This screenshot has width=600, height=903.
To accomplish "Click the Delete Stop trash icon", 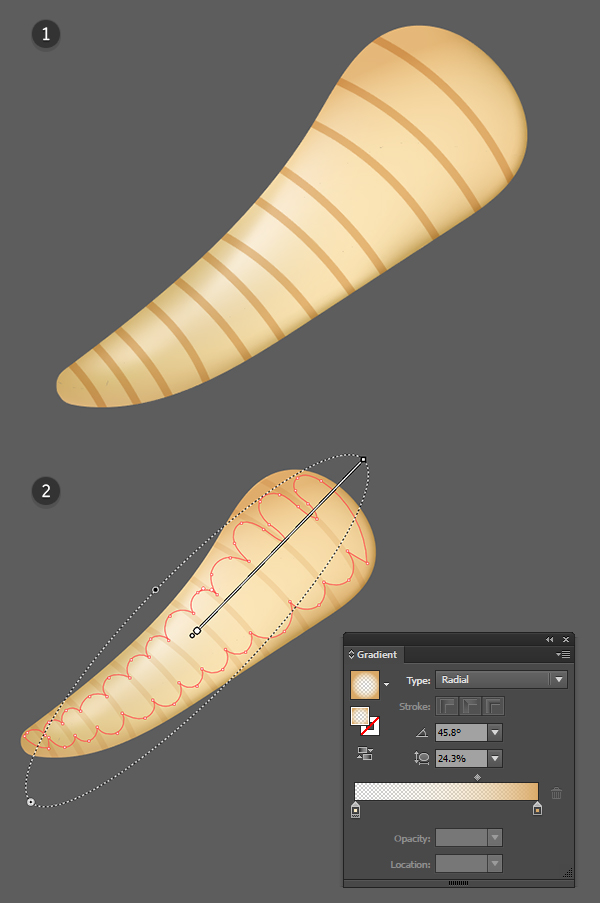I will tap(556, 793).
